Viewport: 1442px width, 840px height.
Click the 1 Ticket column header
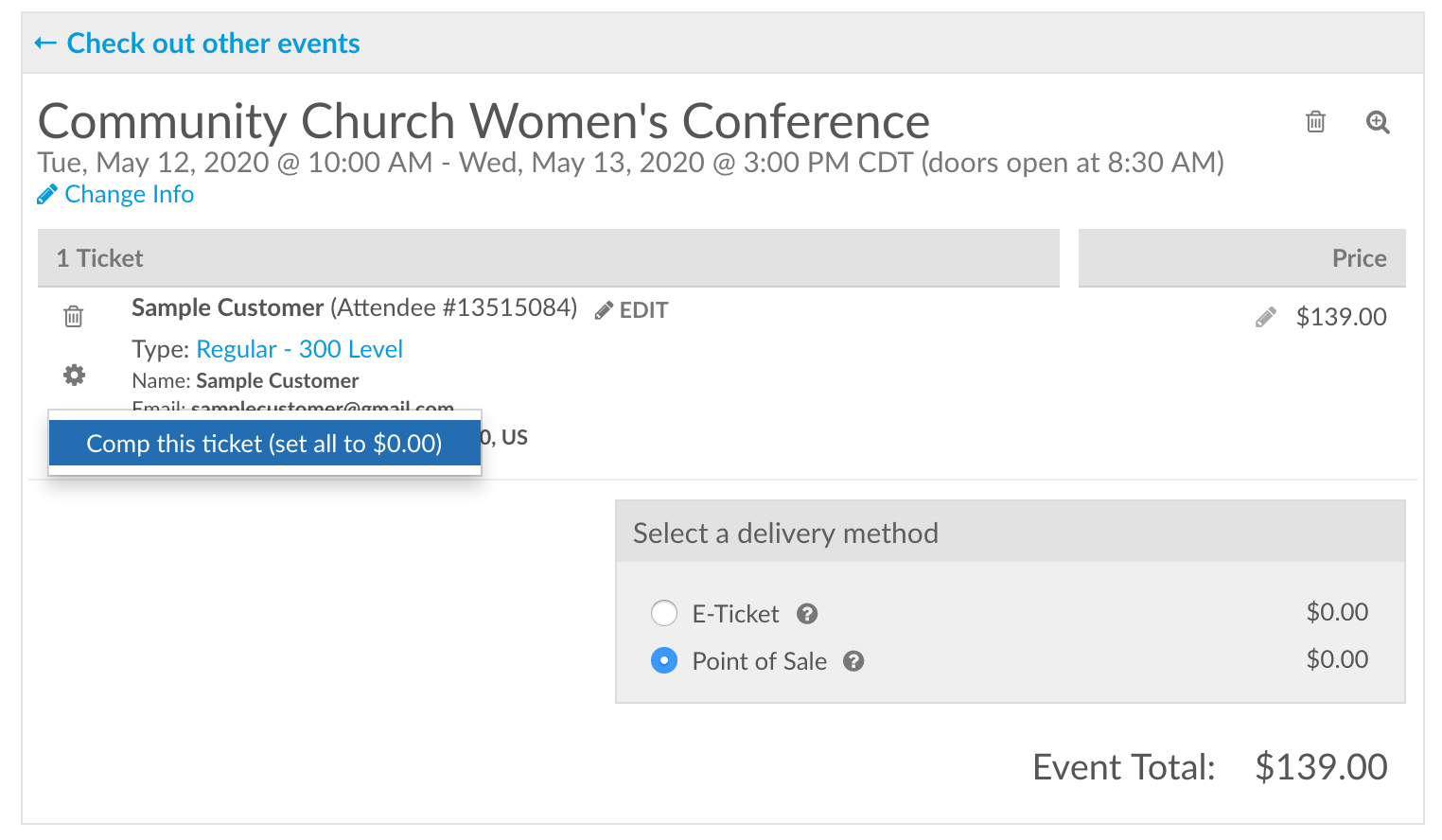click(x=100, y=258)
